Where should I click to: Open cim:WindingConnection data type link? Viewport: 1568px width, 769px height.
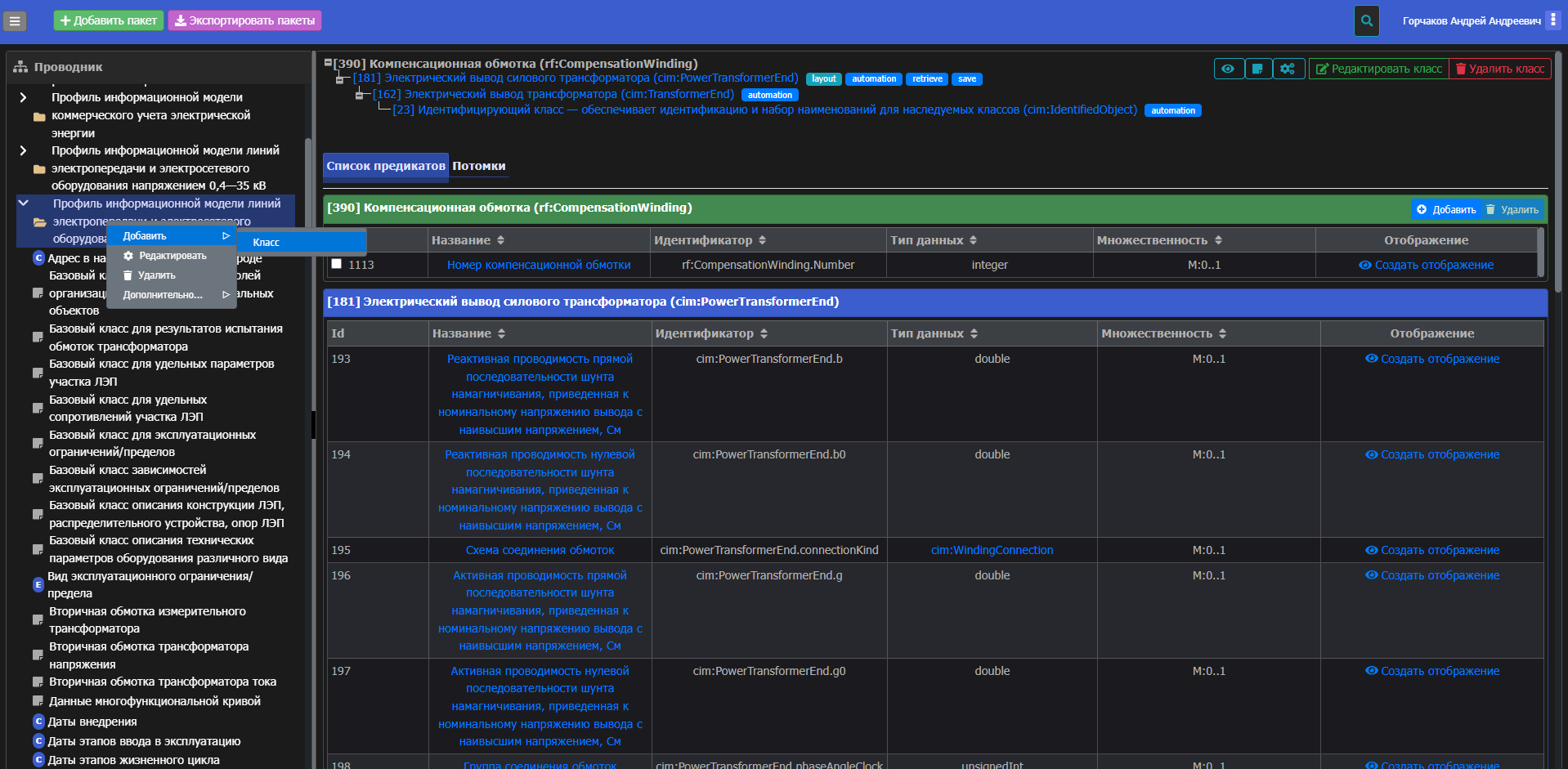click(992, 550)
